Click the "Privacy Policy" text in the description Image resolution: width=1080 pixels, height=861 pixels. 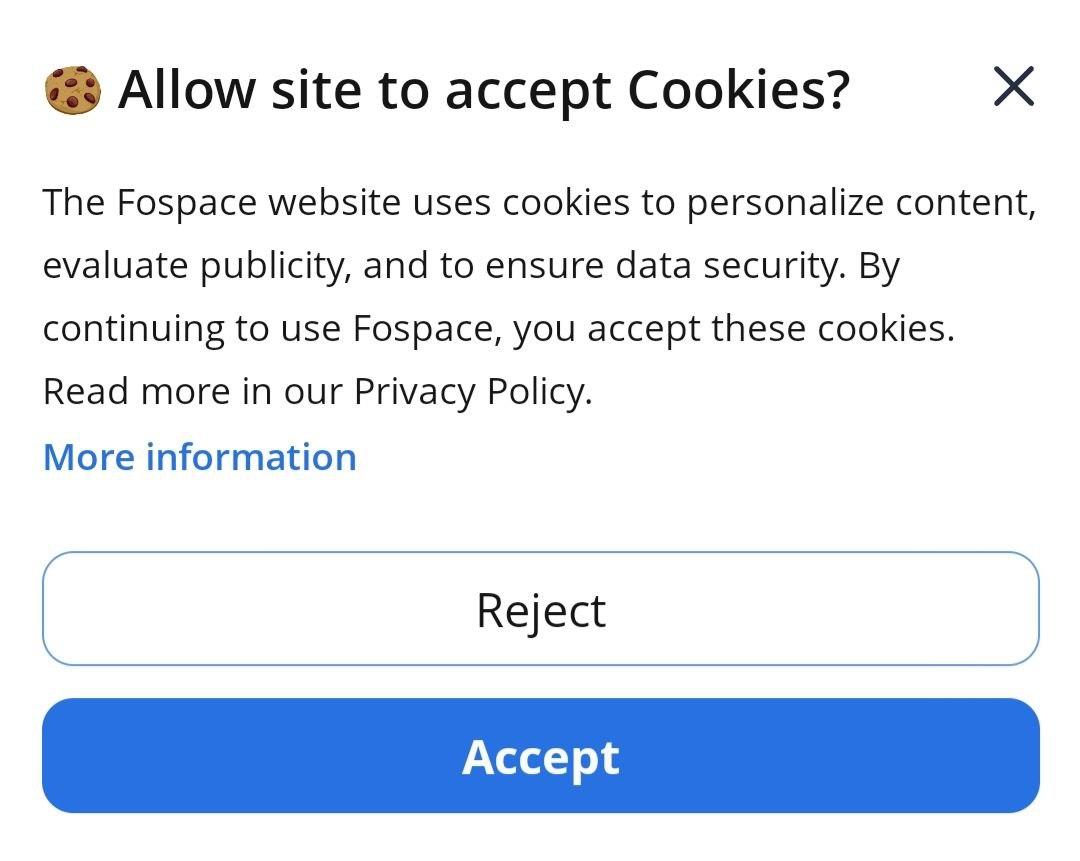tap(470, 391)
